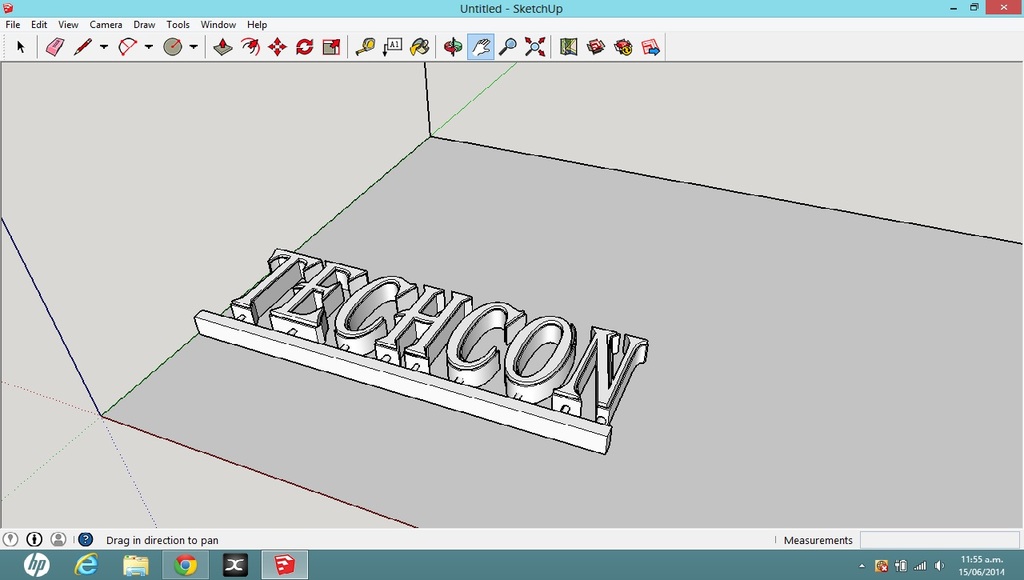Open the File menu

coord(12,24)
